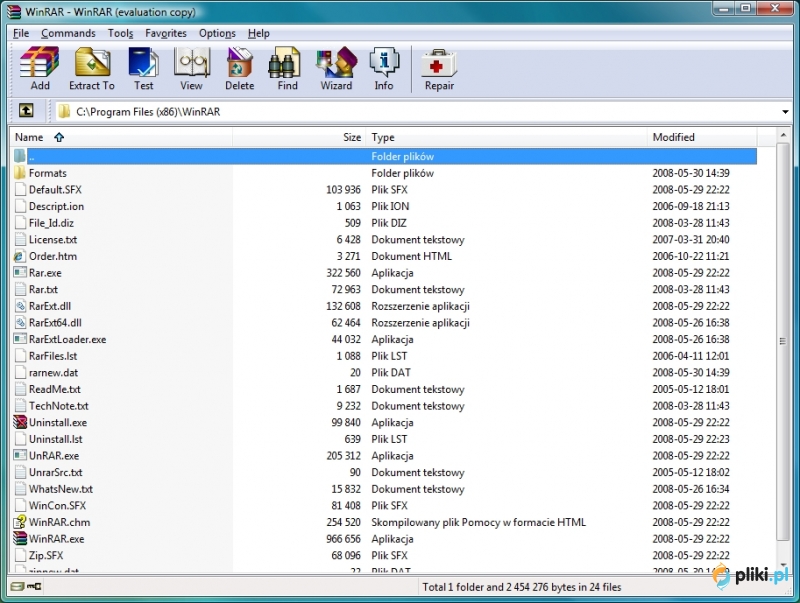Click the 2006-09-18 21:13 modified date
The image size is (800, 603).
691,206
